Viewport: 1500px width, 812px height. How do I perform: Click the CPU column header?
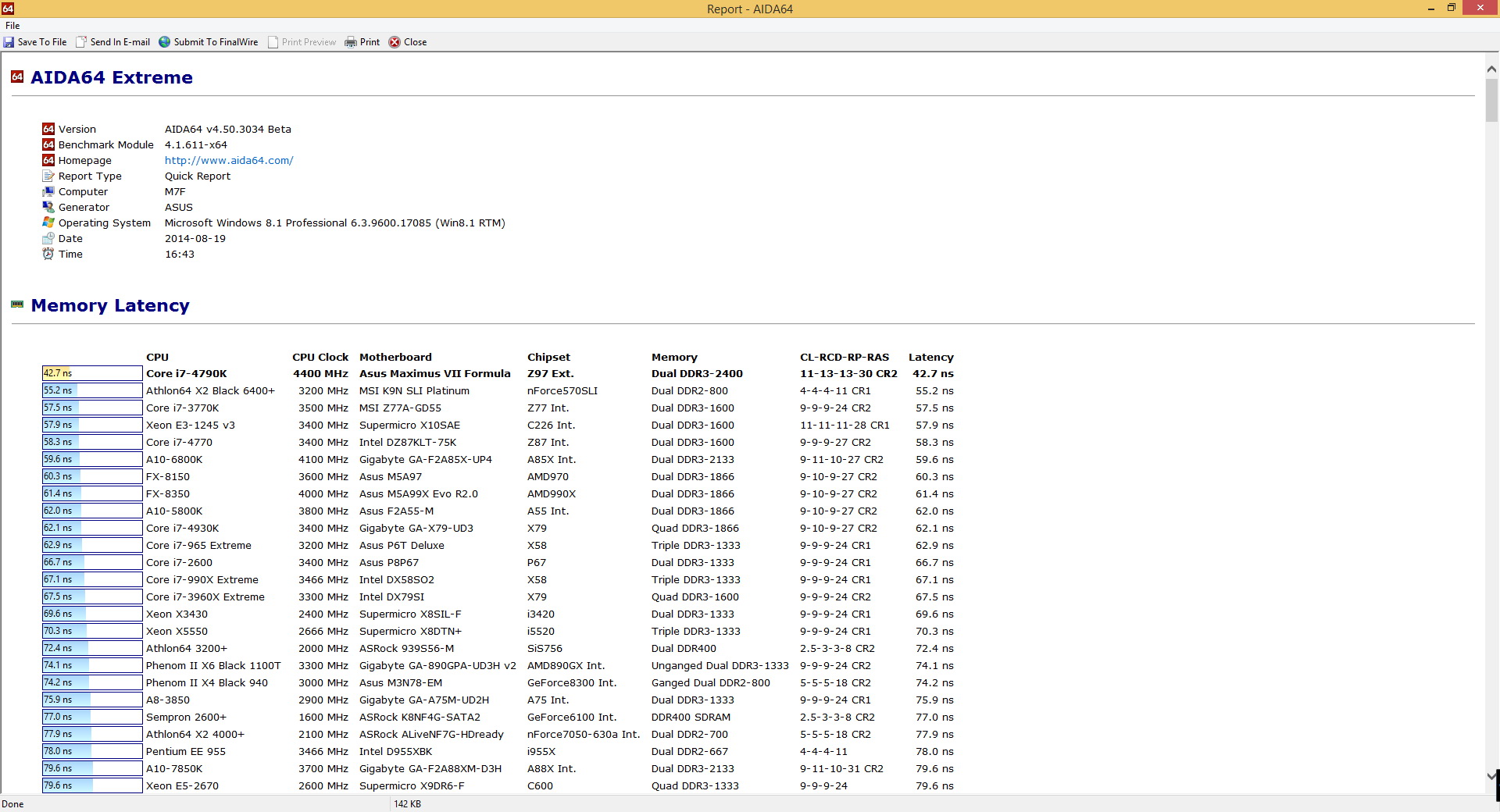pyautogui.click(x=157, y=357)
